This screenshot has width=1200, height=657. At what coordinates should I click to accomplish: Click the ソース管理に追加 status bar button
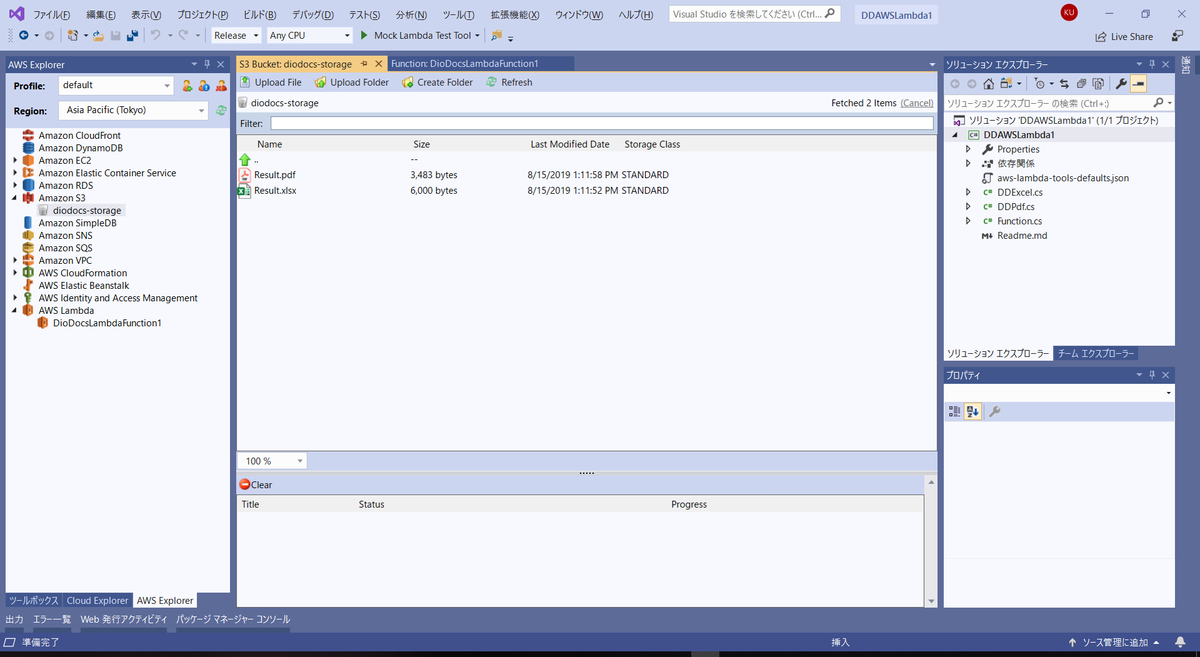1112,642
